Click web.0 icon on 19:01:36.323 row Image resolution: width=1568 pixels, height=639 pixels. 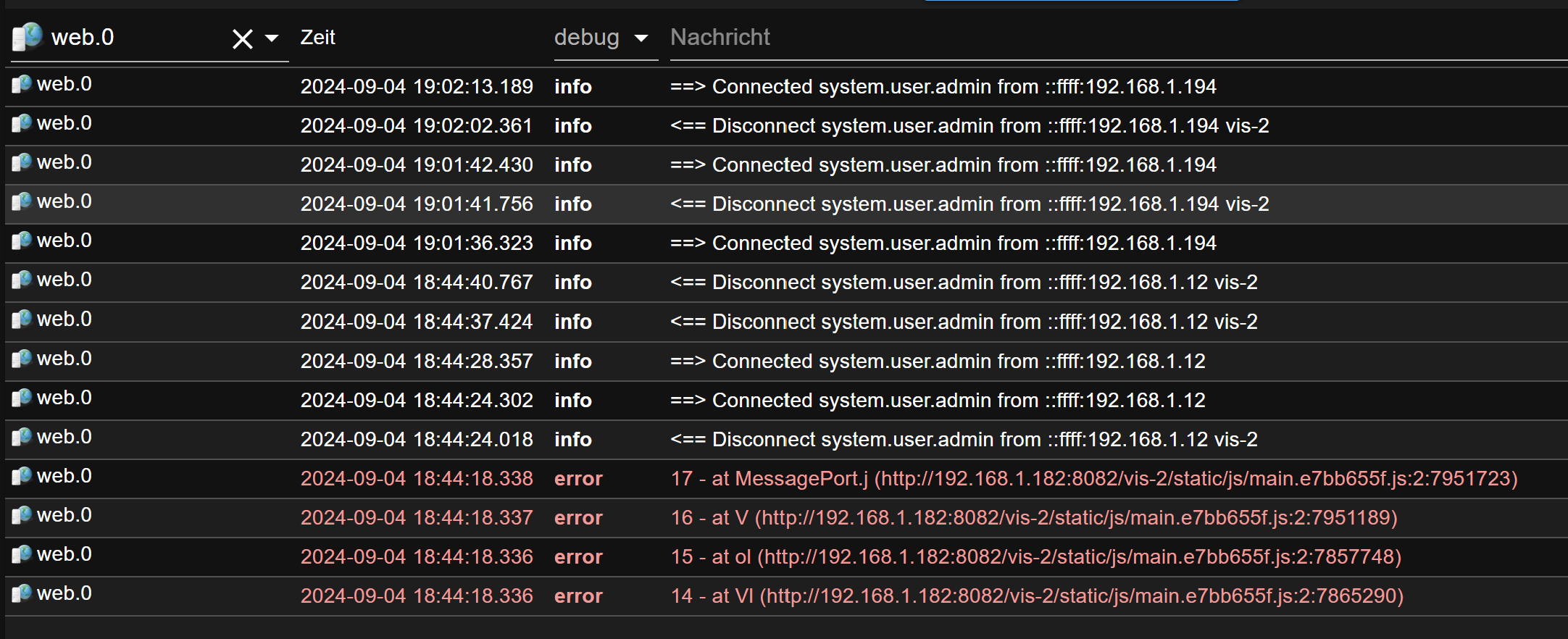(22, 241)
